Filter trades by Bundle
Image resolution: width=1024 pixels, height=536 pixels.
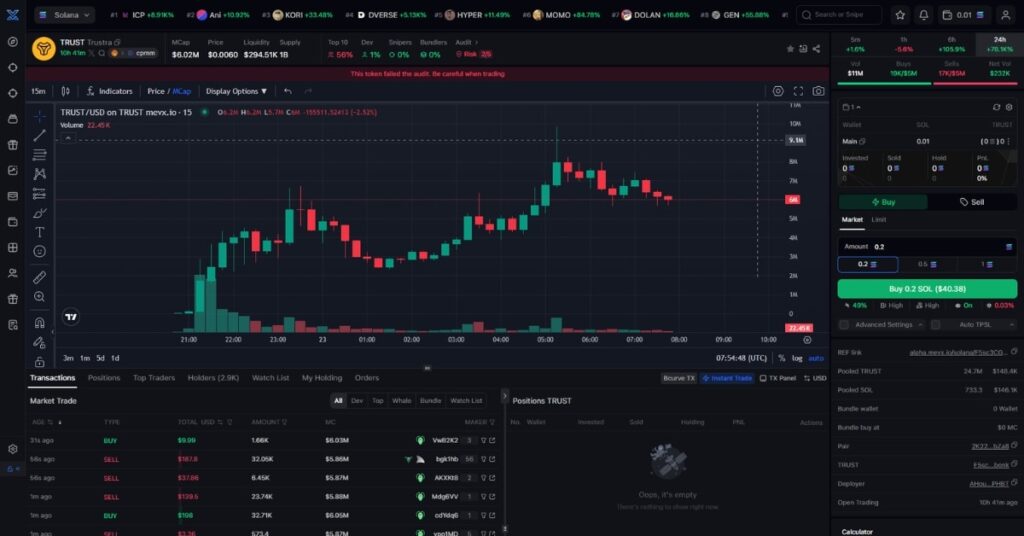(x=430, y=401)
